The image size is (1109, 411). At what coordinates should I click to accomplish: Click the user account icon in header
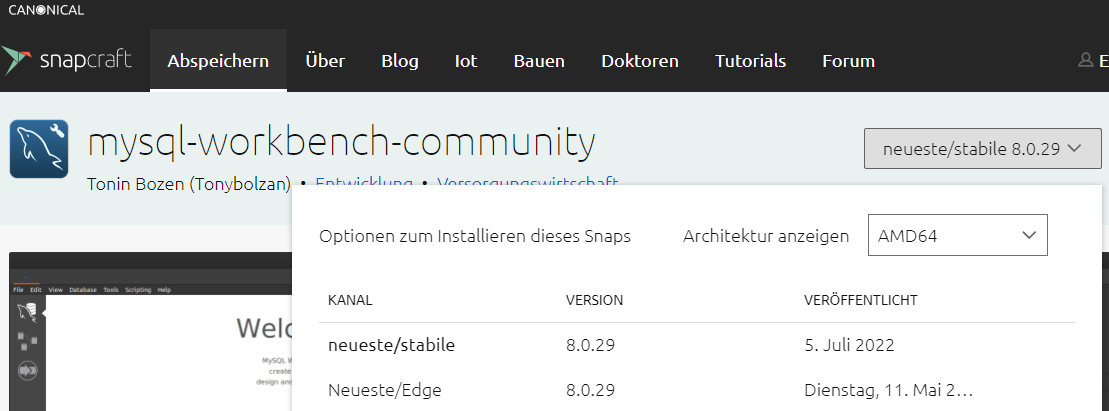click(x=1085, y=61)
